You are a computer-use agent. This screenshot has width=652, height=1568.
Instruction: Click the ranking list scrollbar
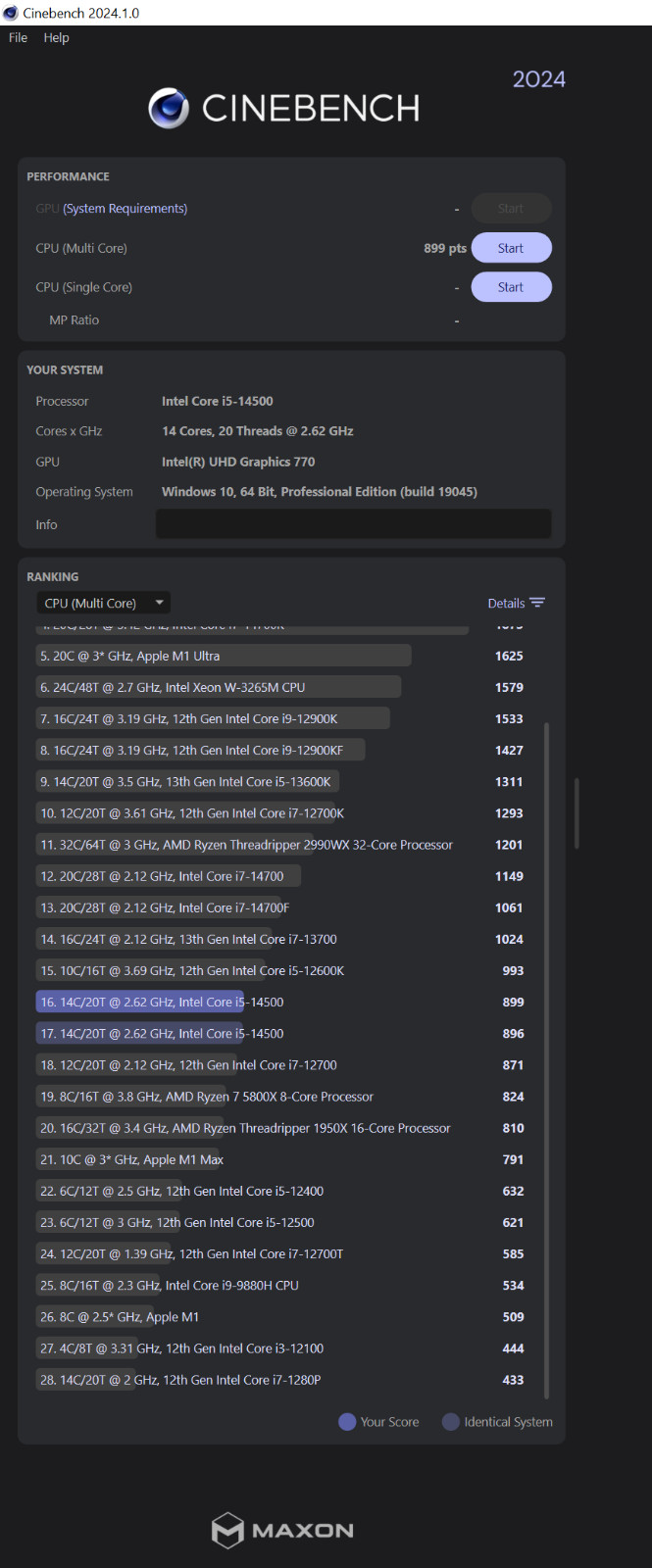546,1058
